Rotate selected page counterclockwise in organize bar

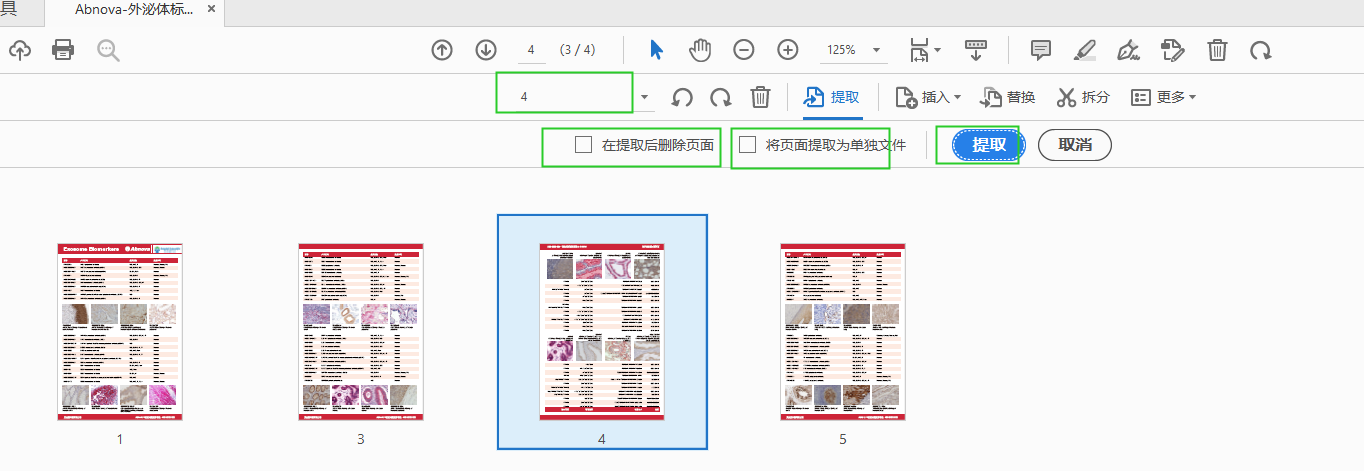(x=682, y=97)
